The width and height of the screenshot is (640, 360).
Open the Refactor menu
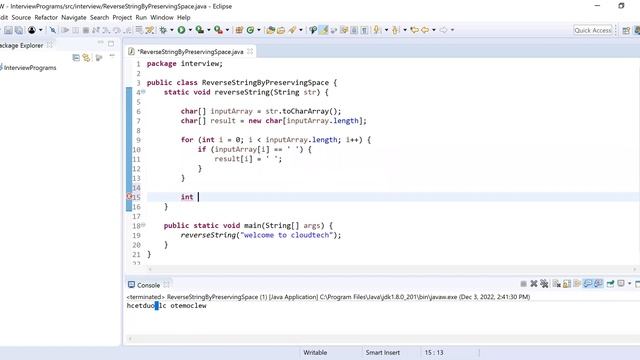[46, 18]
